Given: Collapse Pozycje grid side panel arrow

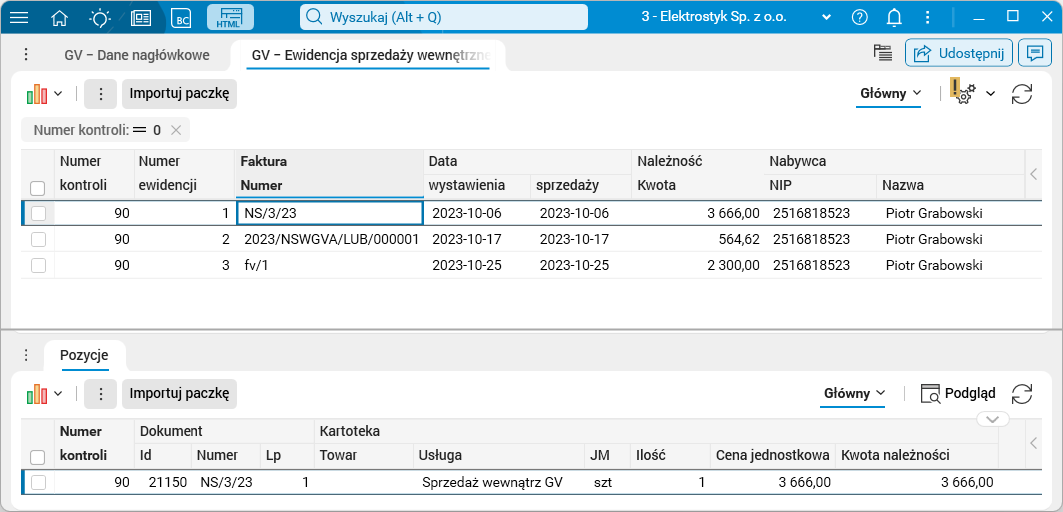Looking at the screenshot, I should click(x=1034, y=443).
